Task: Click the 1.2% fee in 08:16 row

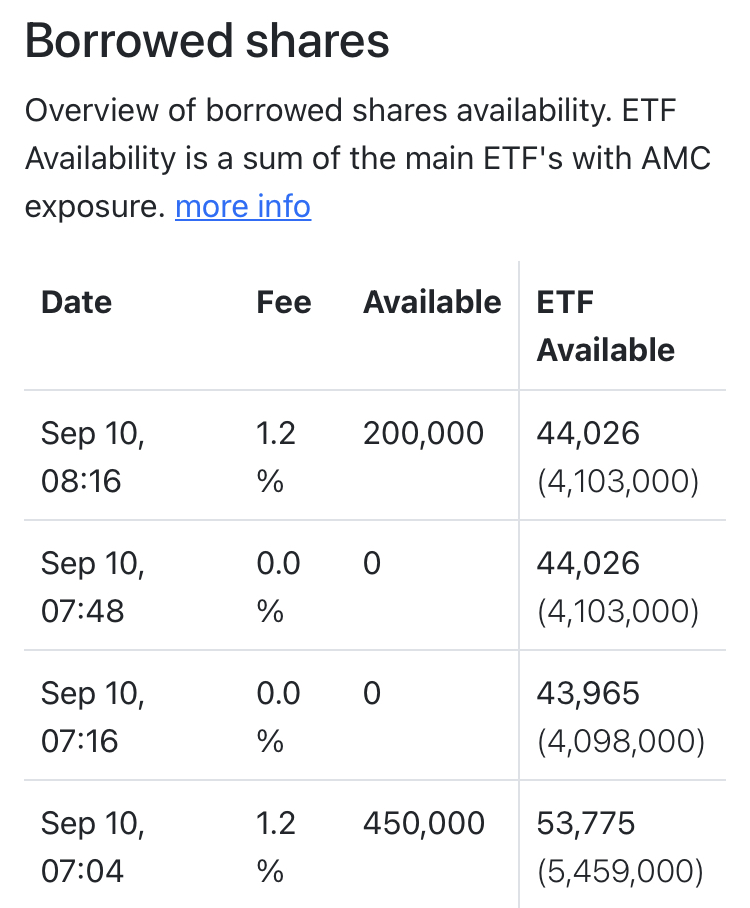Action: (x=276, y=457)
